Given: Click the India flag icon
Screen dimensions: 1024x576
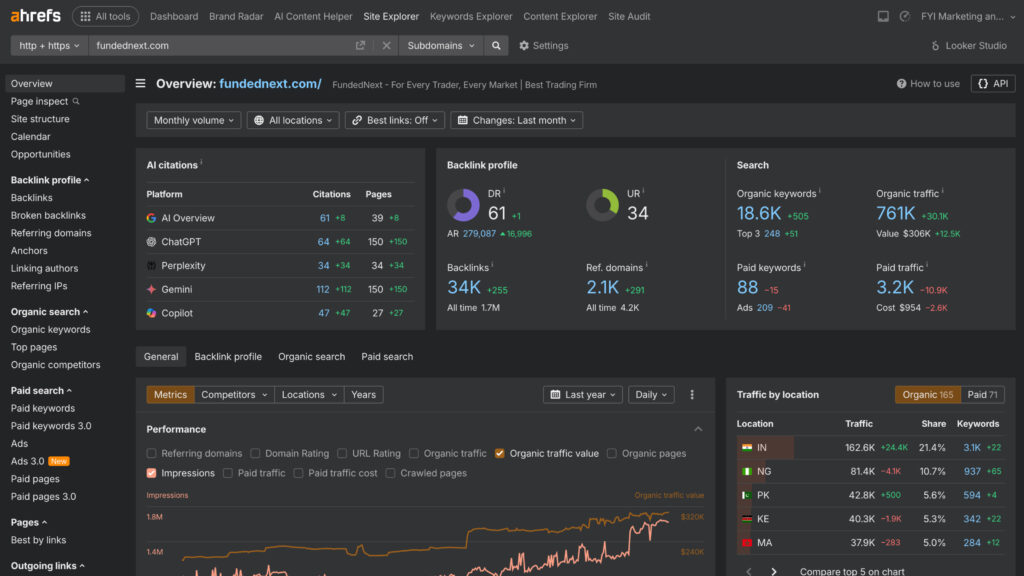Looking at the screenshot, I should (747, 447).
